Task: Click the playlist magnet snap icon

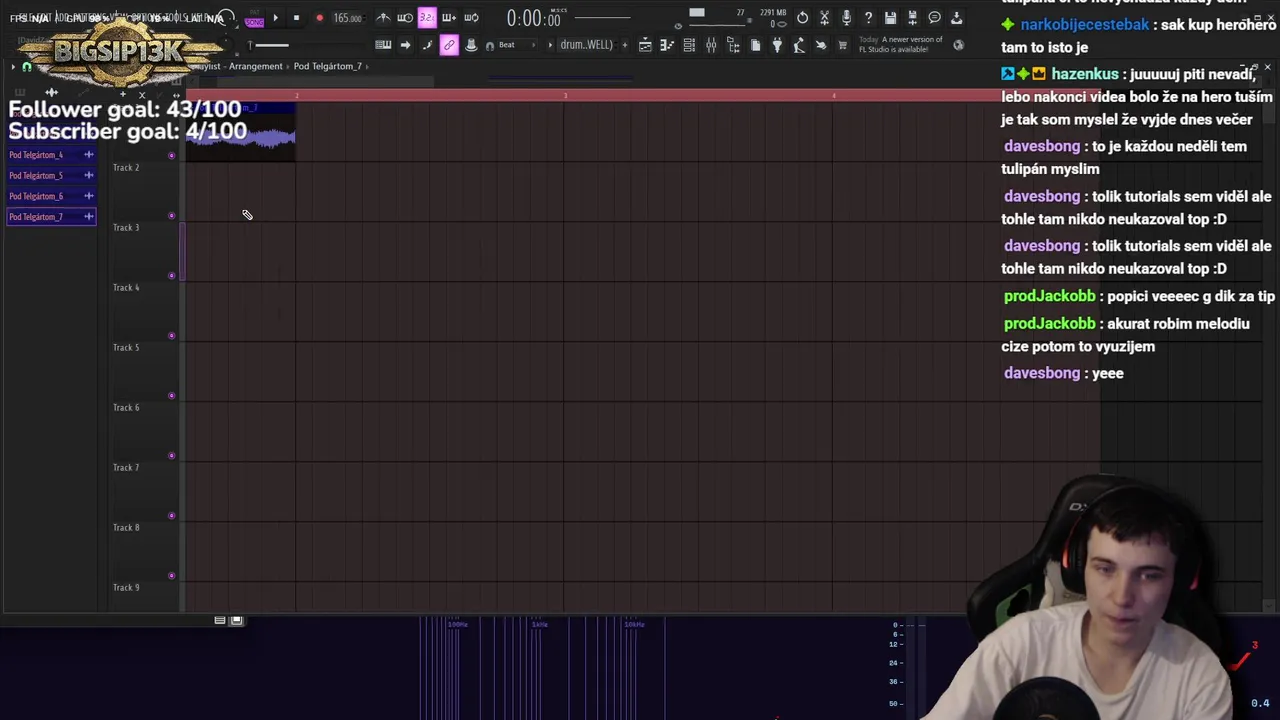Action: tap(27, 67)
